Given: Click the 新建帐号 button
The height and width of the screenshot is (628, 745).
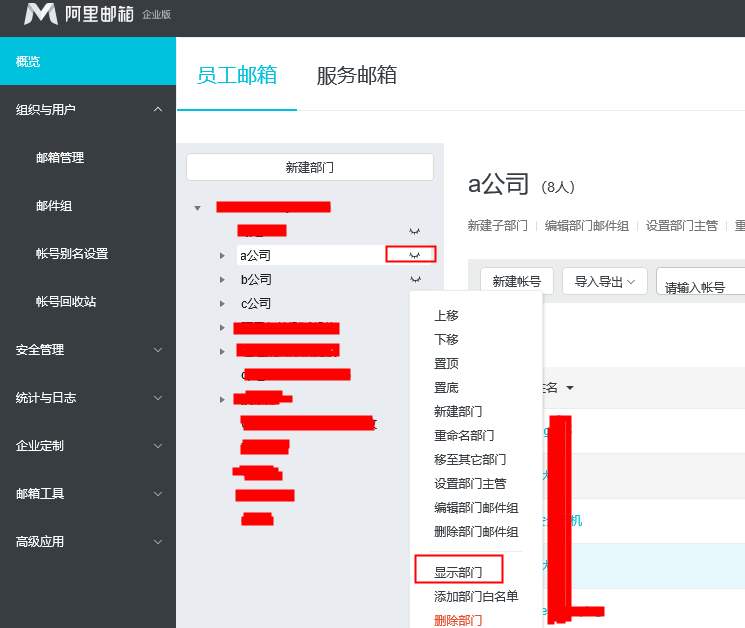Looking at the screenshot, I should click(x=516, y=282).
